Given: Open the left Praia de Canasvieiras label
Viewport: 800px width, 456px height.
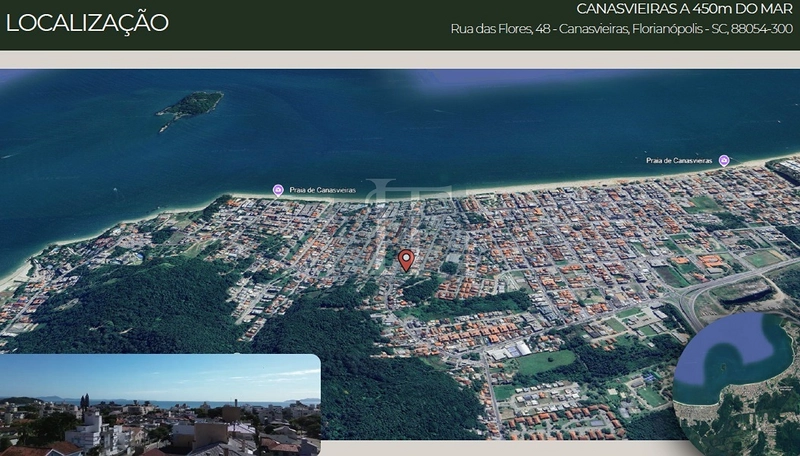Looking at the screenshot, I should click(x=322, y=190).
